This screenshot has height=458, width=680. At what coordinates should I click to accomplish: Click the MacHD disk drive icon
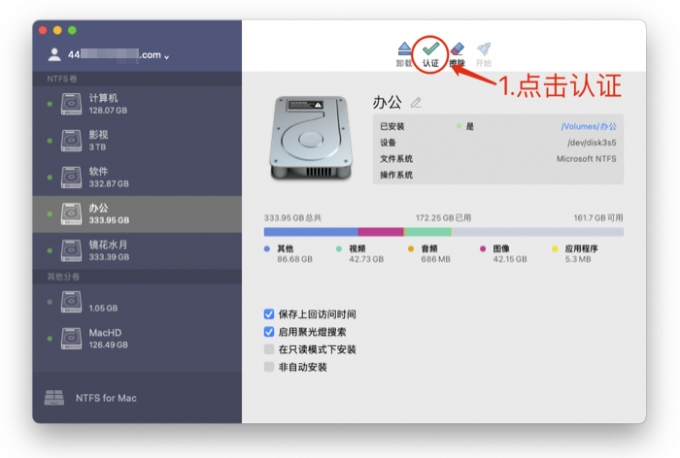71,338
